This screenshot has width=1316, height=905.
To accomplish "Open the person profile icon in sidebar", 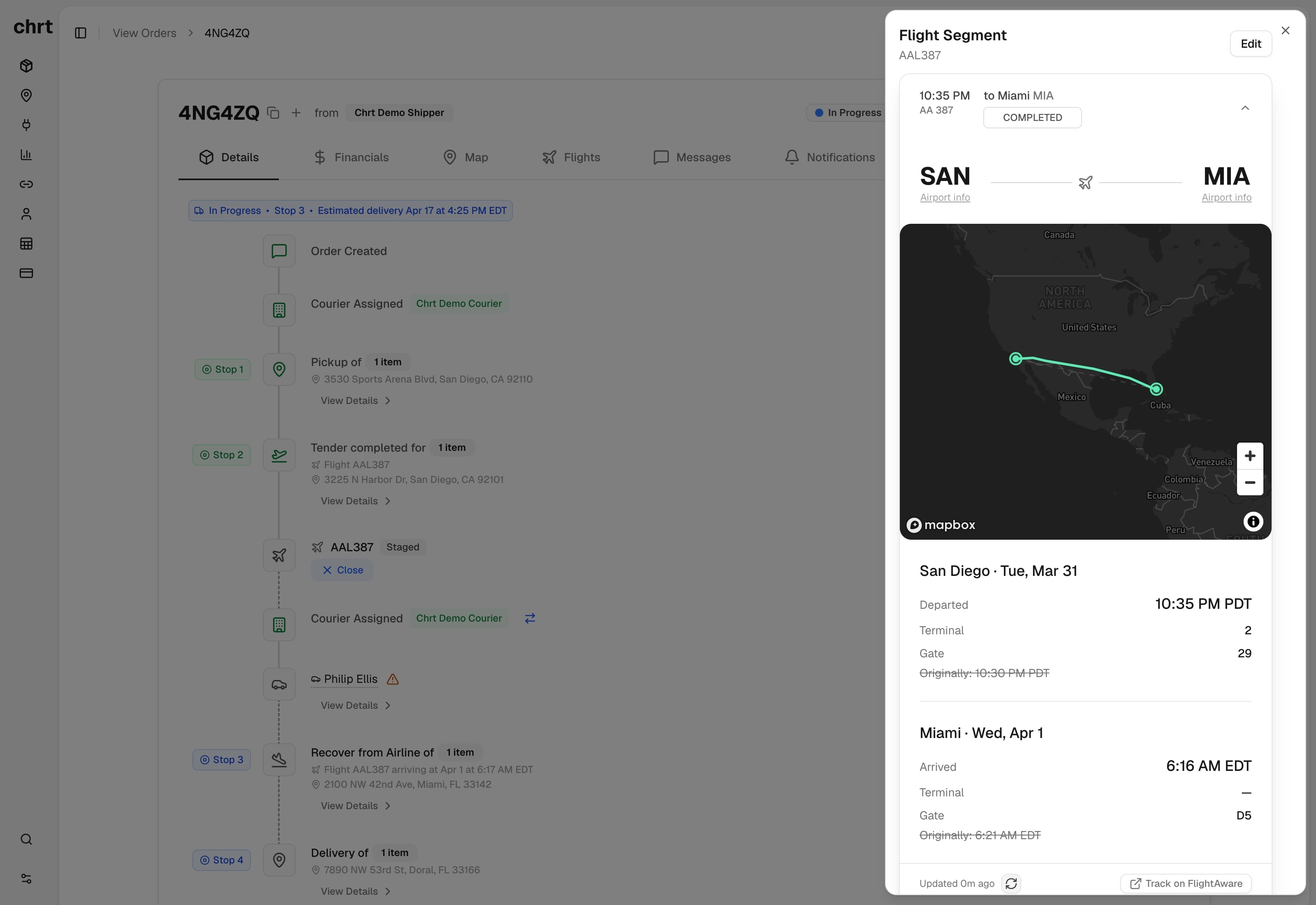I will coord(26,214).
